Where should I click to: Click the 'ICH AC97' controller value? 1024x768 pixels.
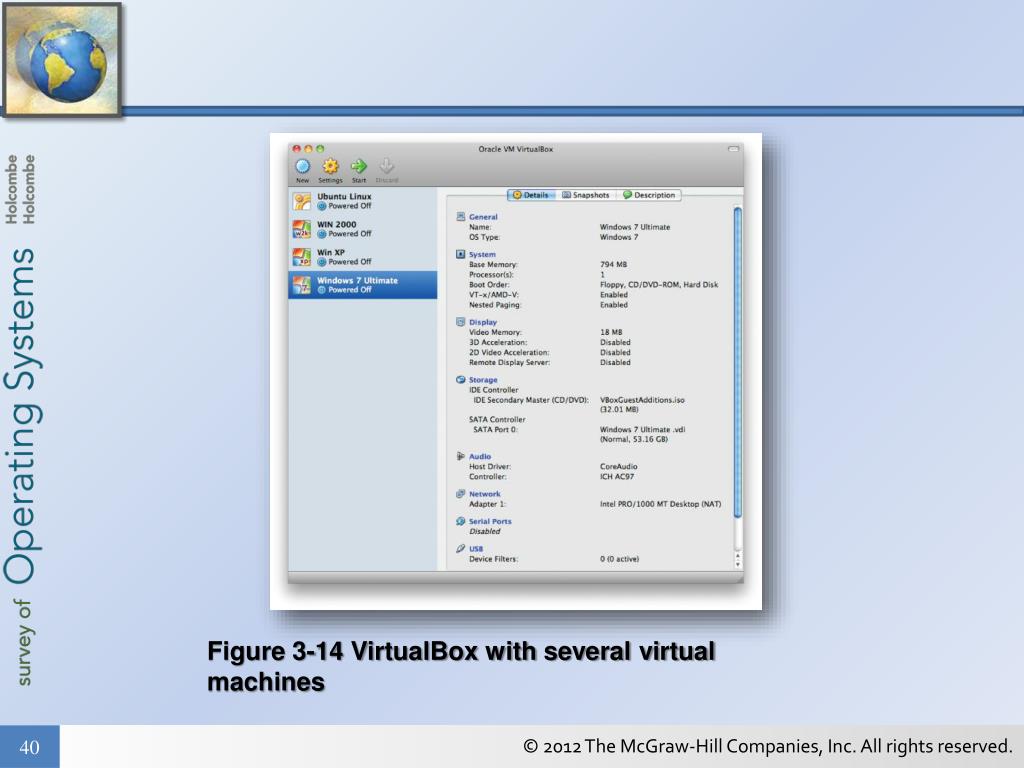[616, 477]
